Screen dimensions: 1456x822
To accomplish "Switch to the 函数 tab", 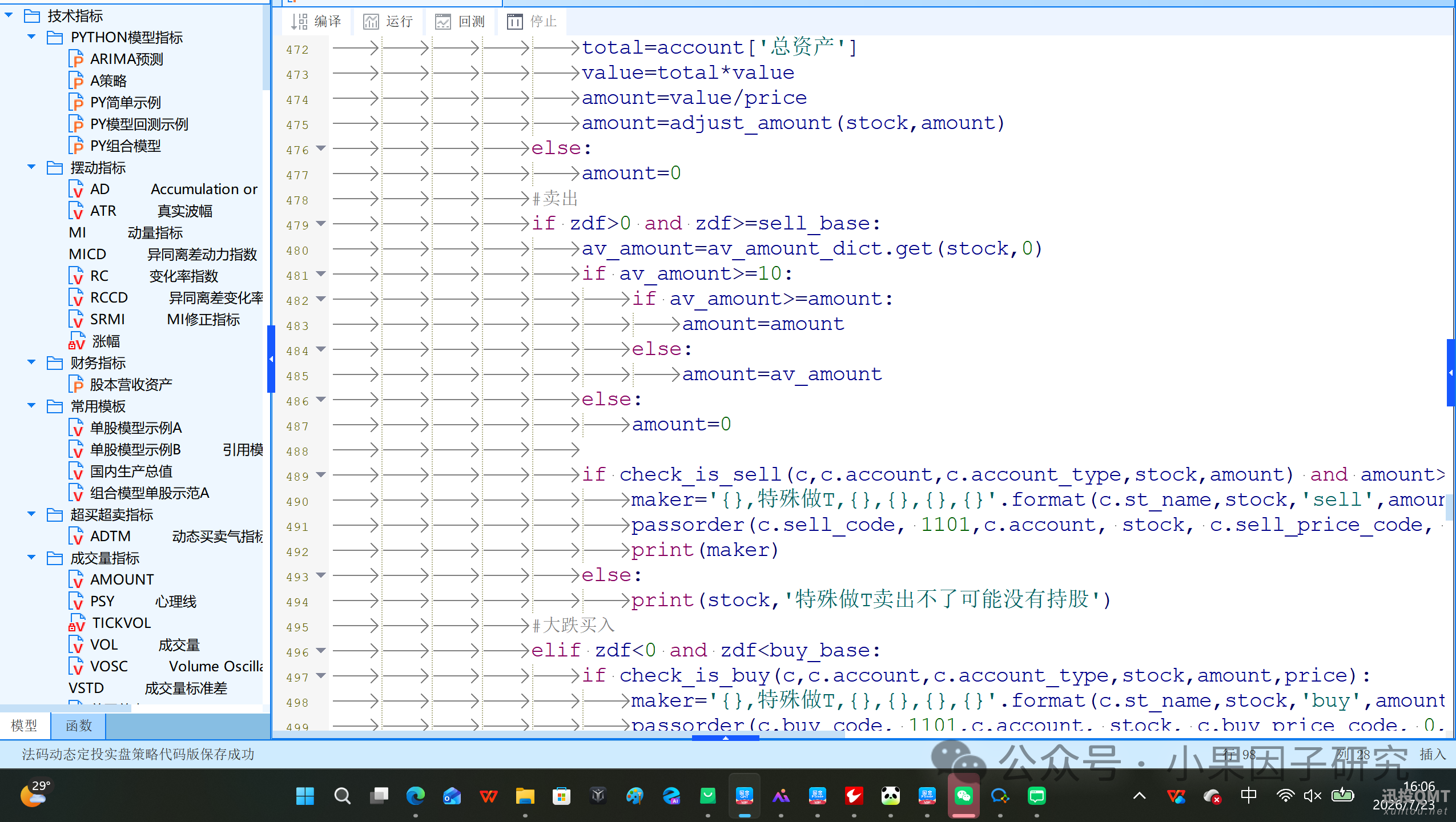I will (x=78, y=726).
